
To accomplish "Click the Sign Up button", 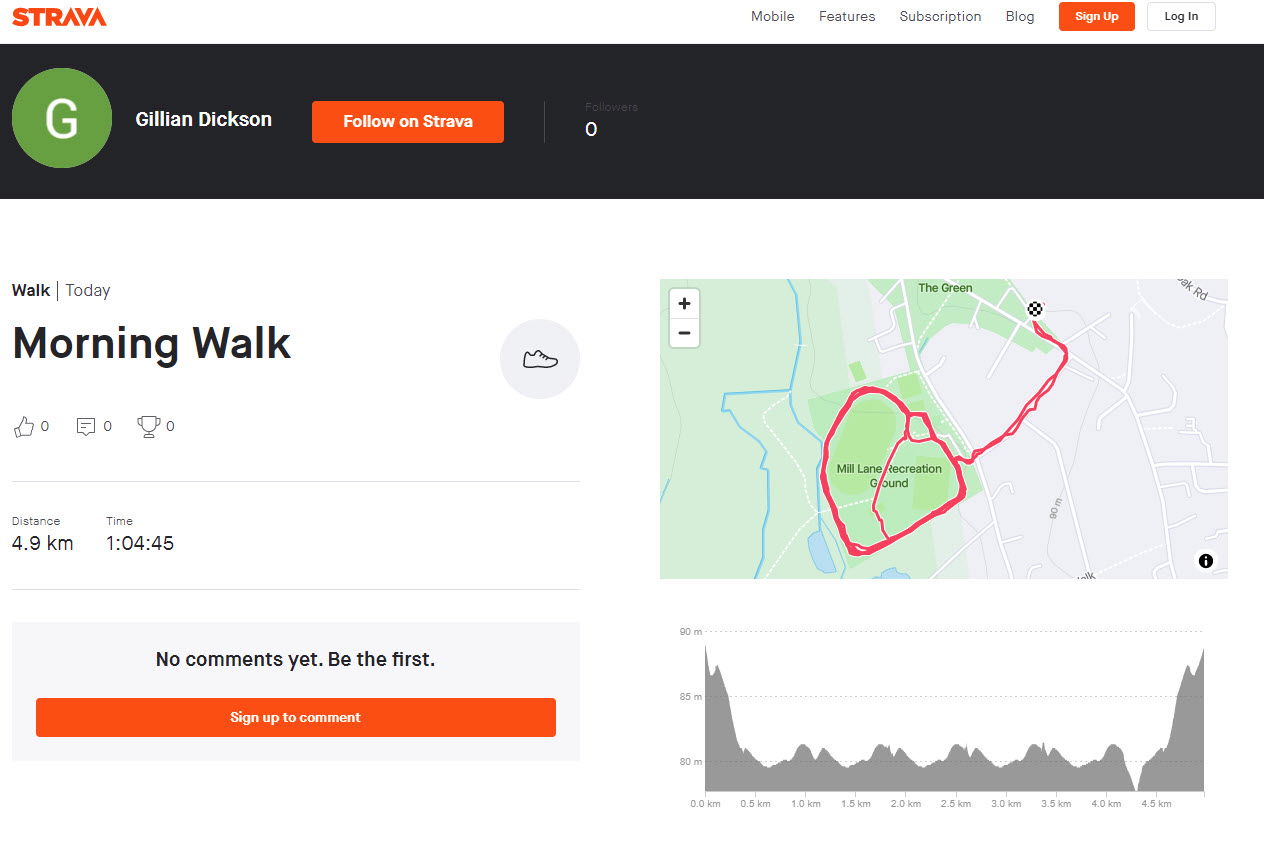I will coord(1097,16).
